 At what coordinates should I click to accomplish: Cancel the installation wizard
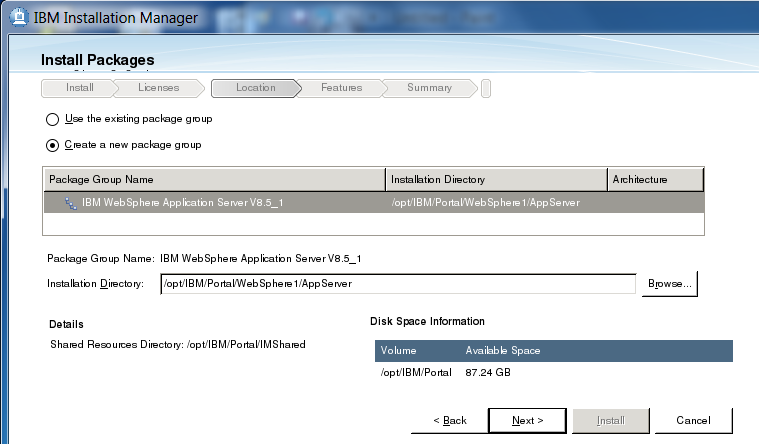(693, 421)
